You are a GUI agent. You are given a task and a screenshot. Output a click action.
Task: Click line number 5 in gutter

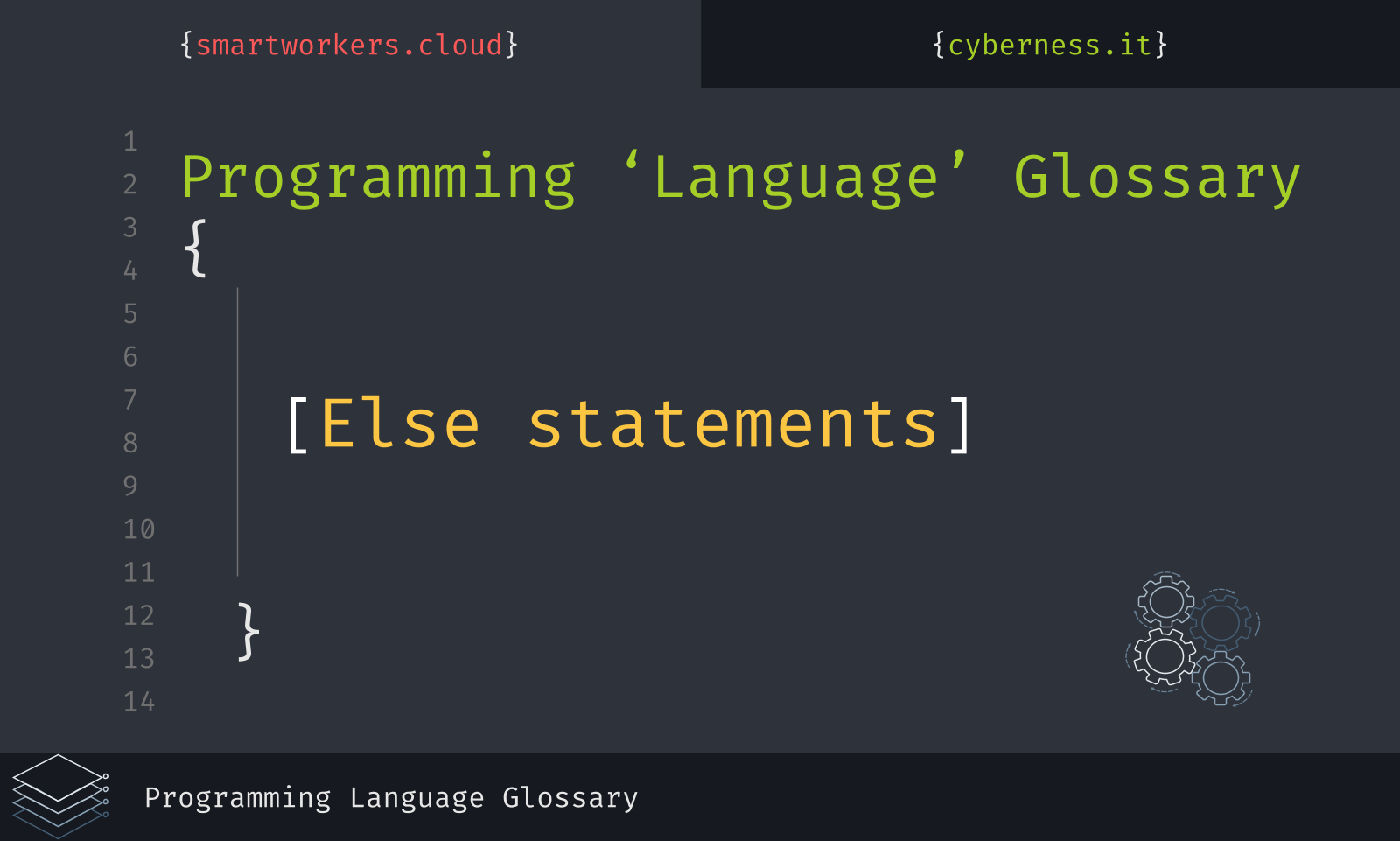(130, 313)
